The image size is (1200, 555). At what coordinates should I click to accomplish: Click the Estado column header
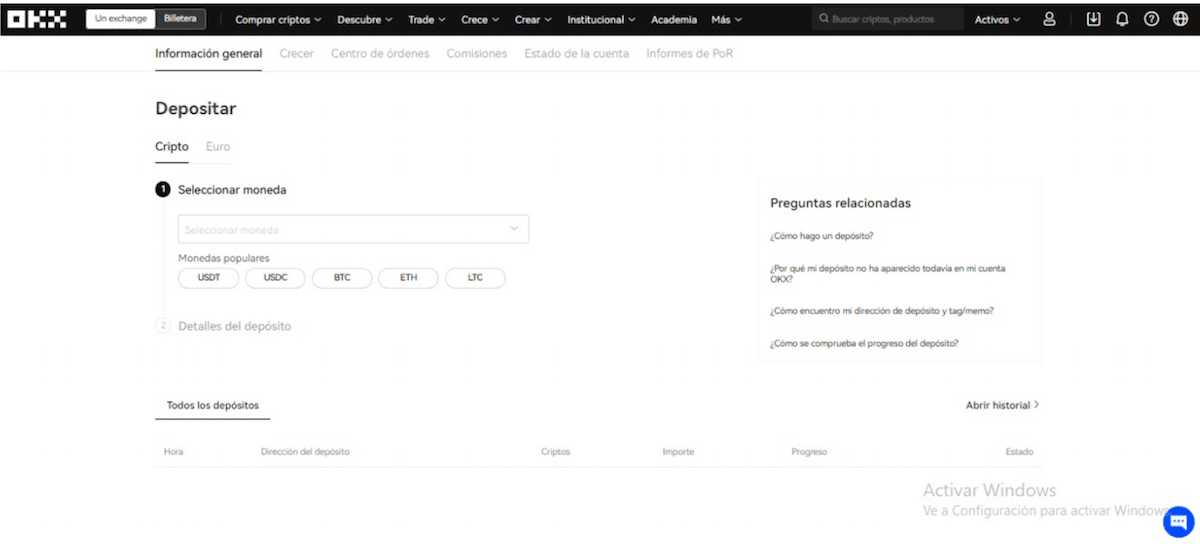tap(1019, 452)
